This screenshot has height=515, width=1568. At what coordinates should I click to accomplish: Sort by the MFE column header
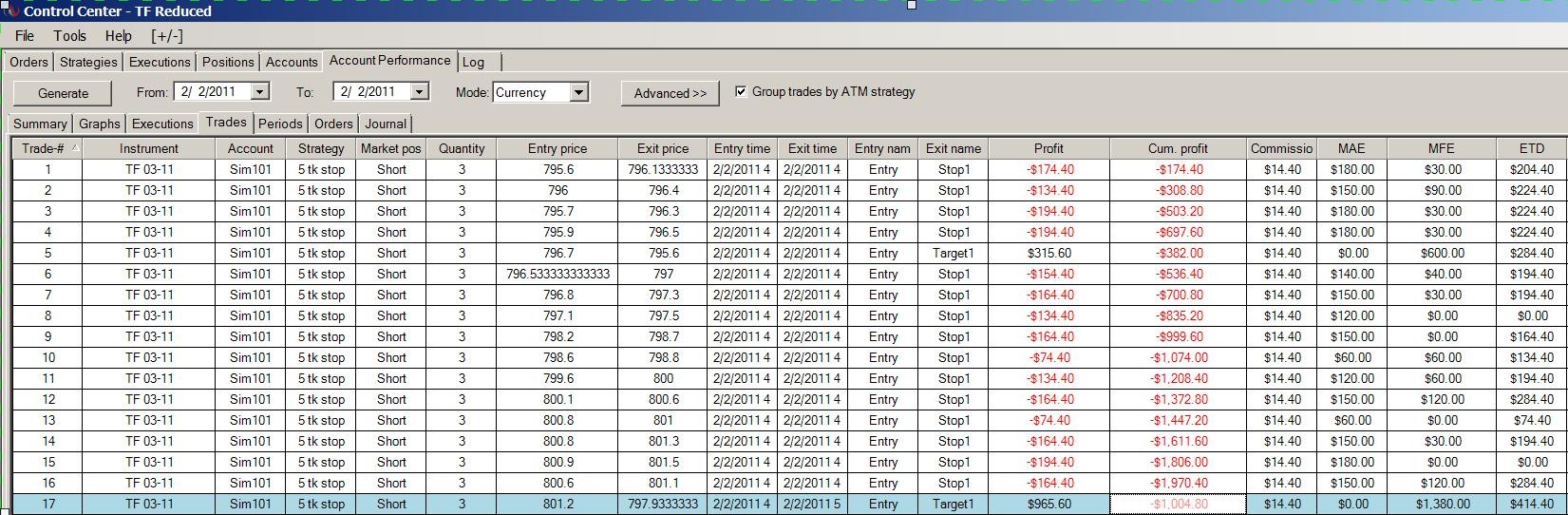tap(1442, 148)
